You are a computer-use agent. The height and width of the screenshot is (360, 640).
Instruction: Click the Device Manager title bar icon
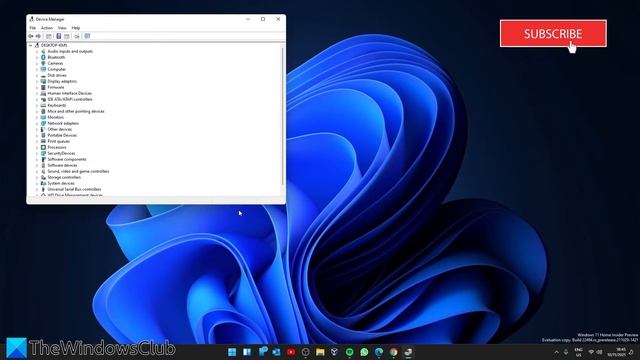(x=31, y=19)
